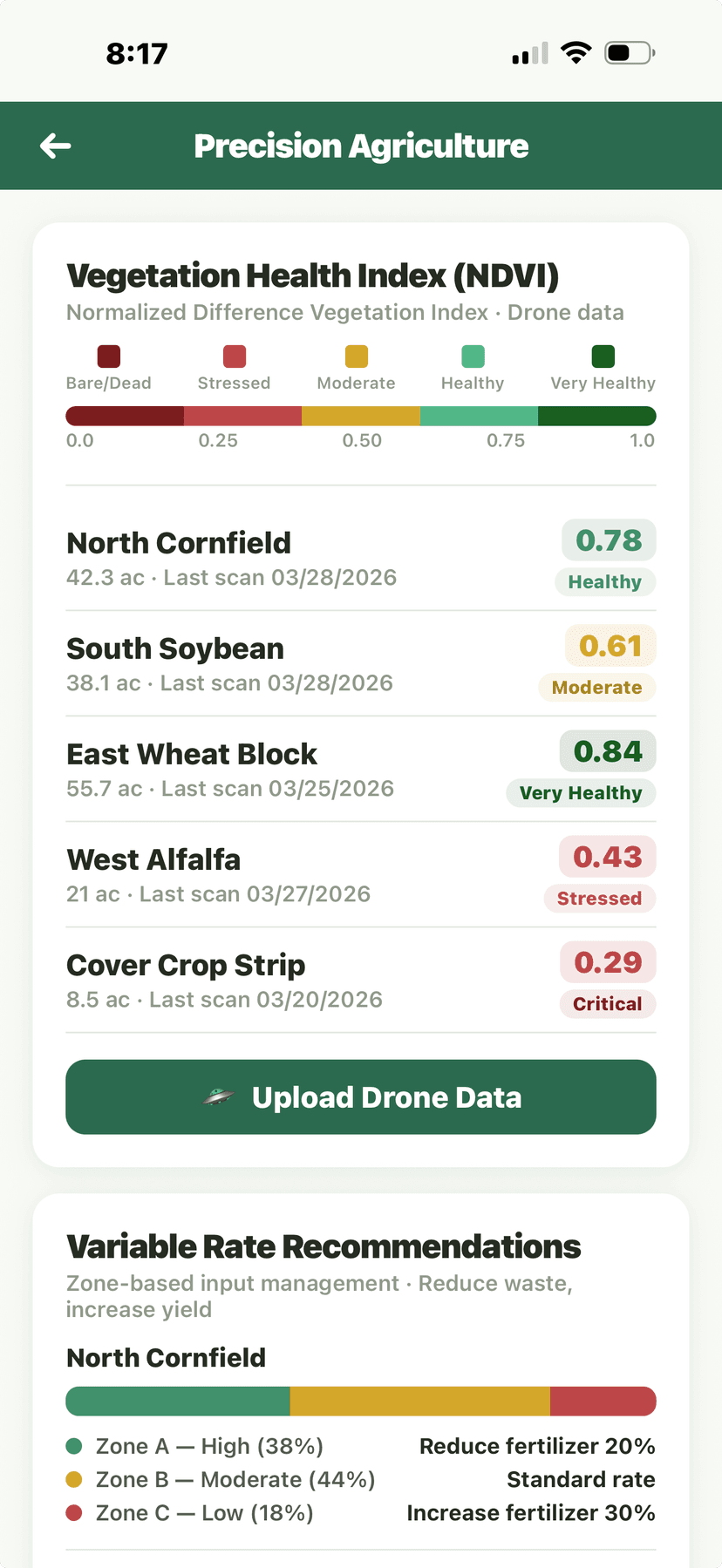Viewport: 722px width, 1568px height.
Task: Tap the Healthy legend color swatch
Action: coord(473,356)
